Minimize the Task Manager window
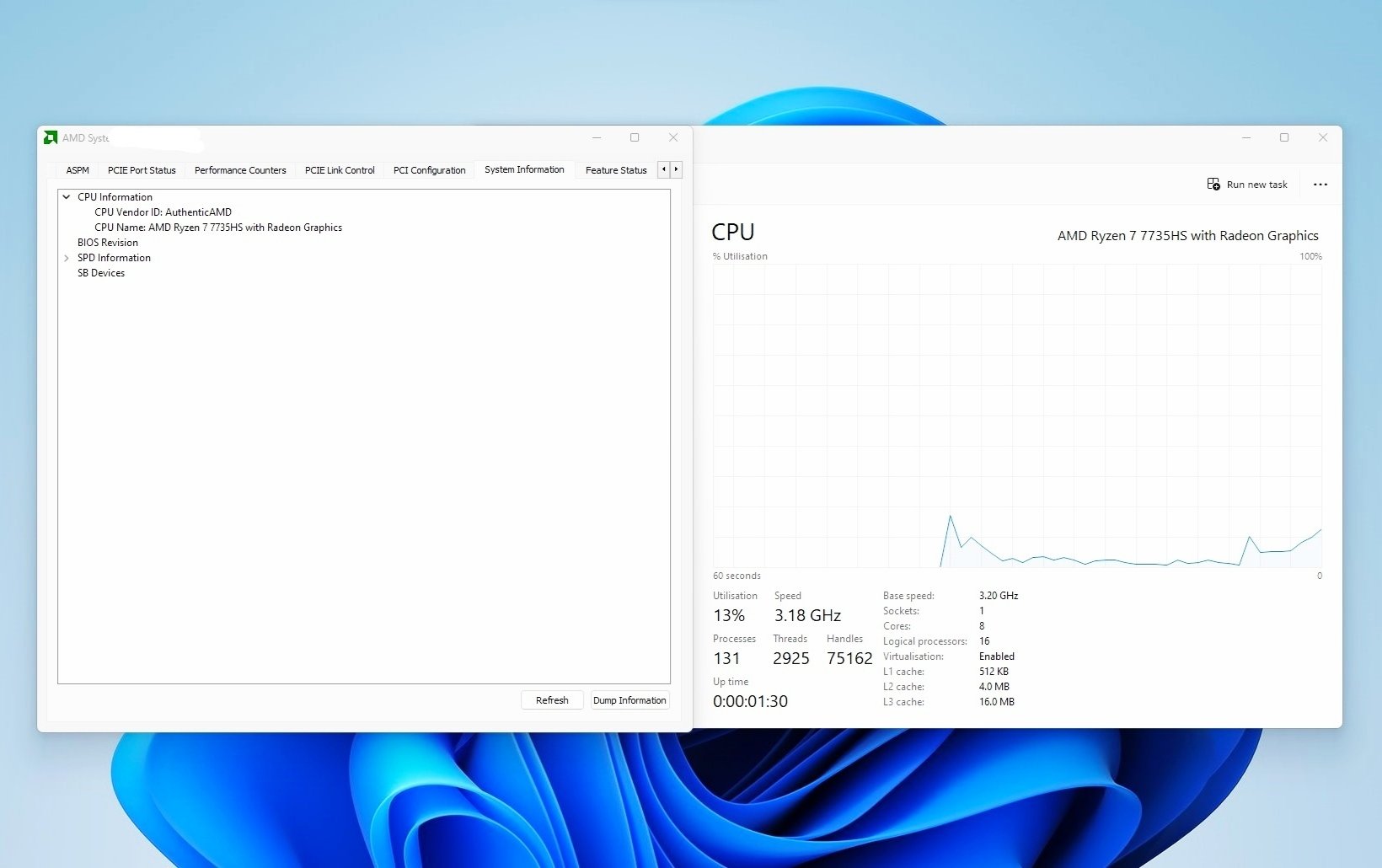Viewport: 1382px width, 868px height. click(1246, 137)
